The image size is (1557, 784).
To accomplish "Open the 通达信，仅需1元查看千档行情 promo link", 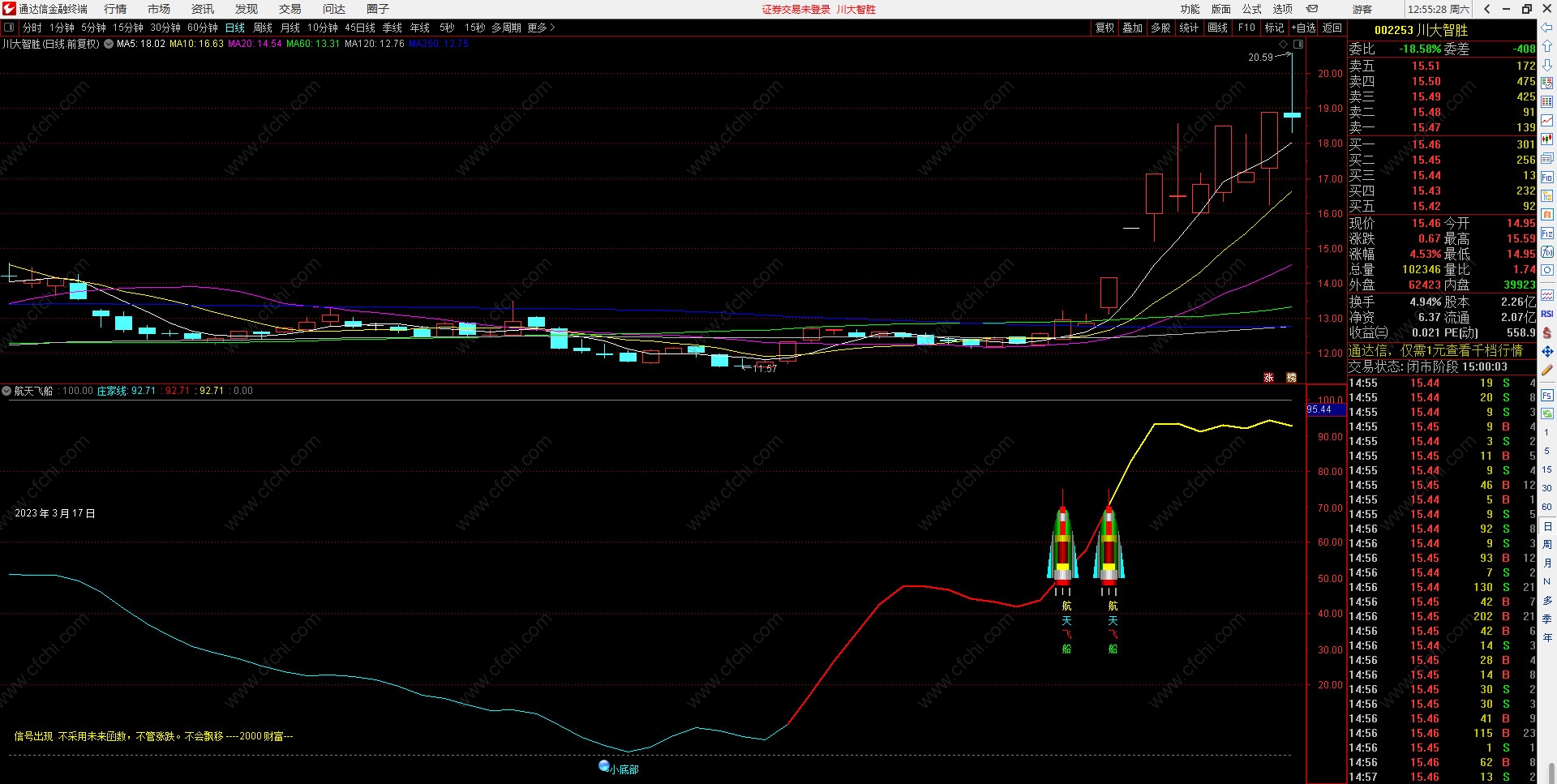I will point(1435,350).
